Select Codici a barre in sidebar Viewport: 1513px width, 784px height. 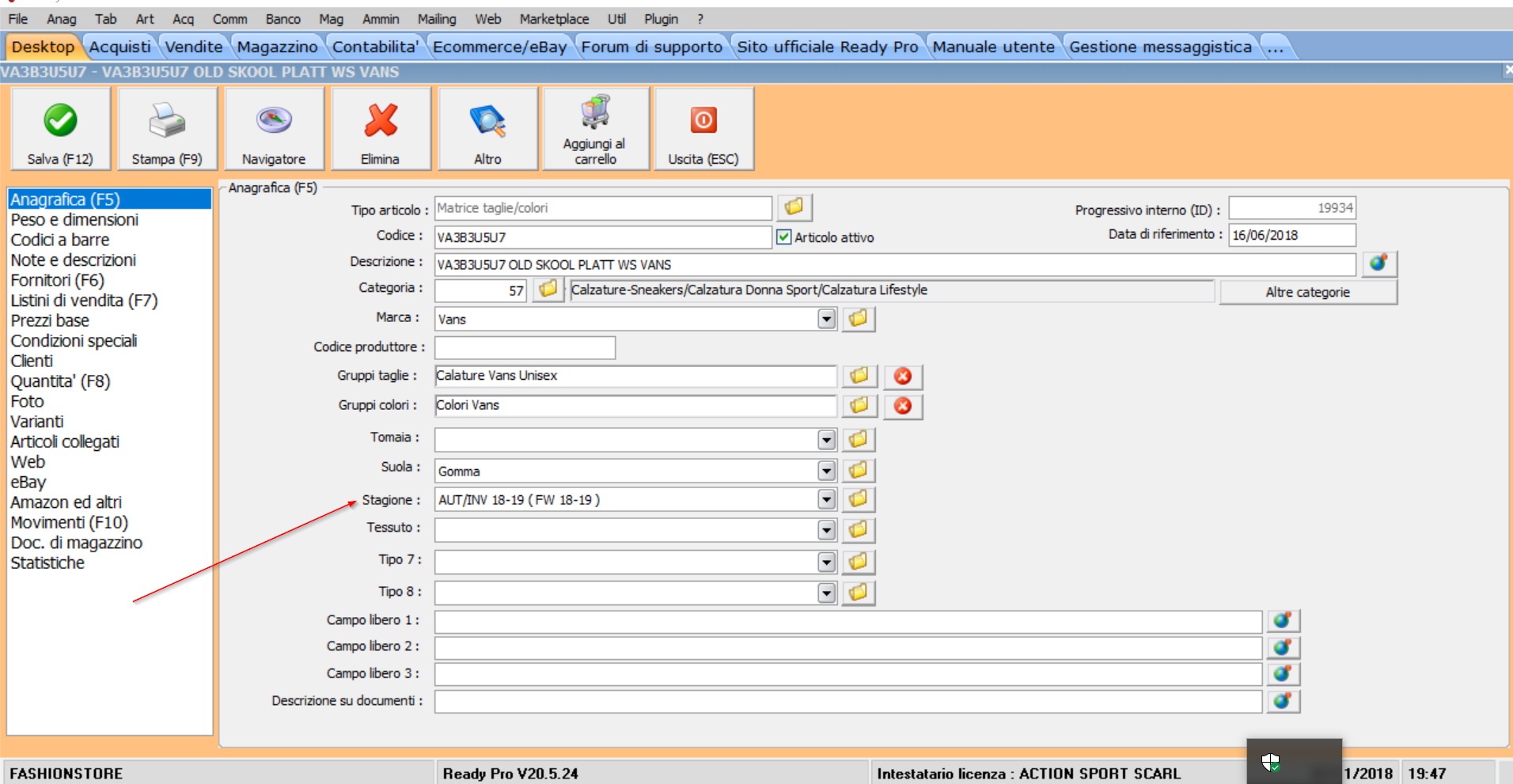(60, 240)
